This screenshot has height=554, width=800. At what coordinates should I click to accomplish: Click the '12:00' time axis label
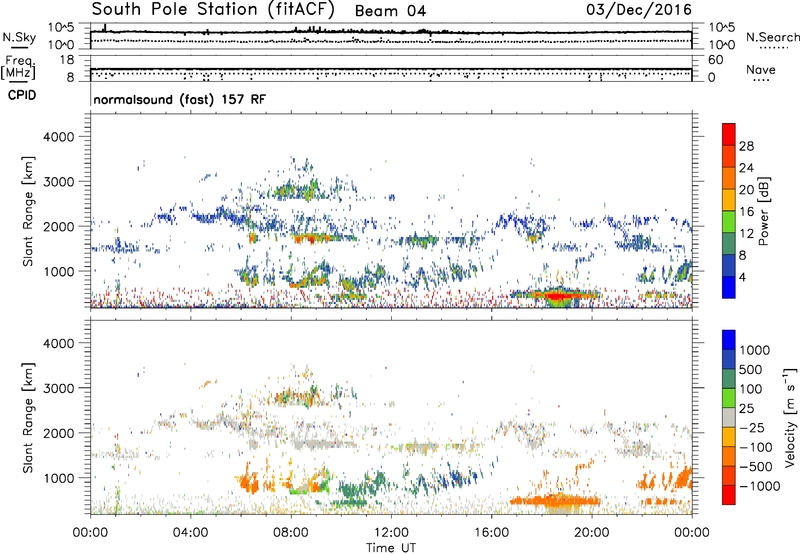[391, 533]
